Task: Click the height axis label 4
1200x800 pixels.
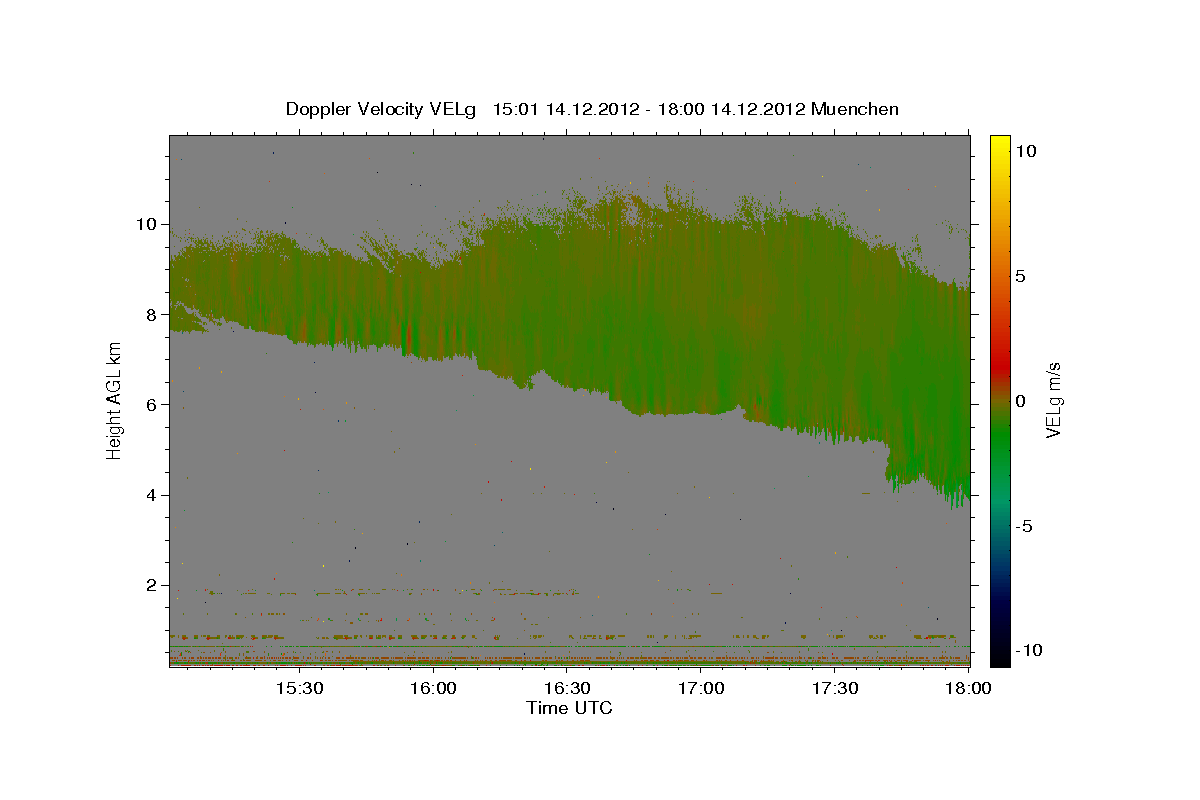Action: click(x=152, y=495)
